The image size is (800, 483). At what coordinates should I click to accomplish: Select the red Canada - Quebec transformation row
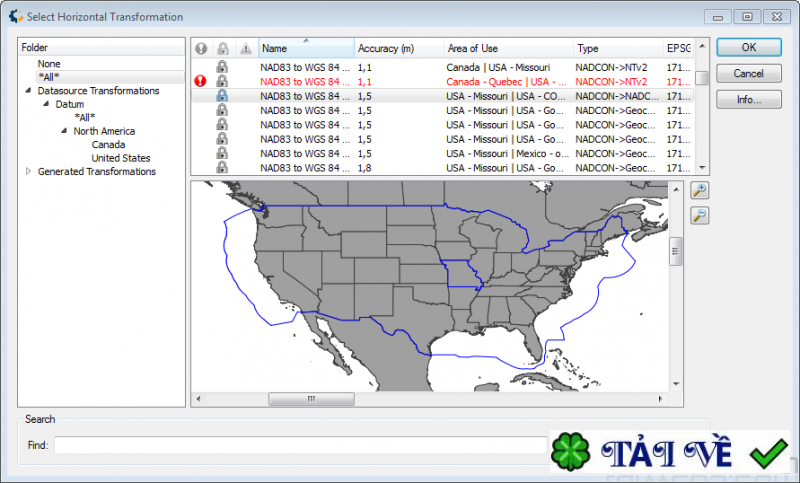pos(442,82)
